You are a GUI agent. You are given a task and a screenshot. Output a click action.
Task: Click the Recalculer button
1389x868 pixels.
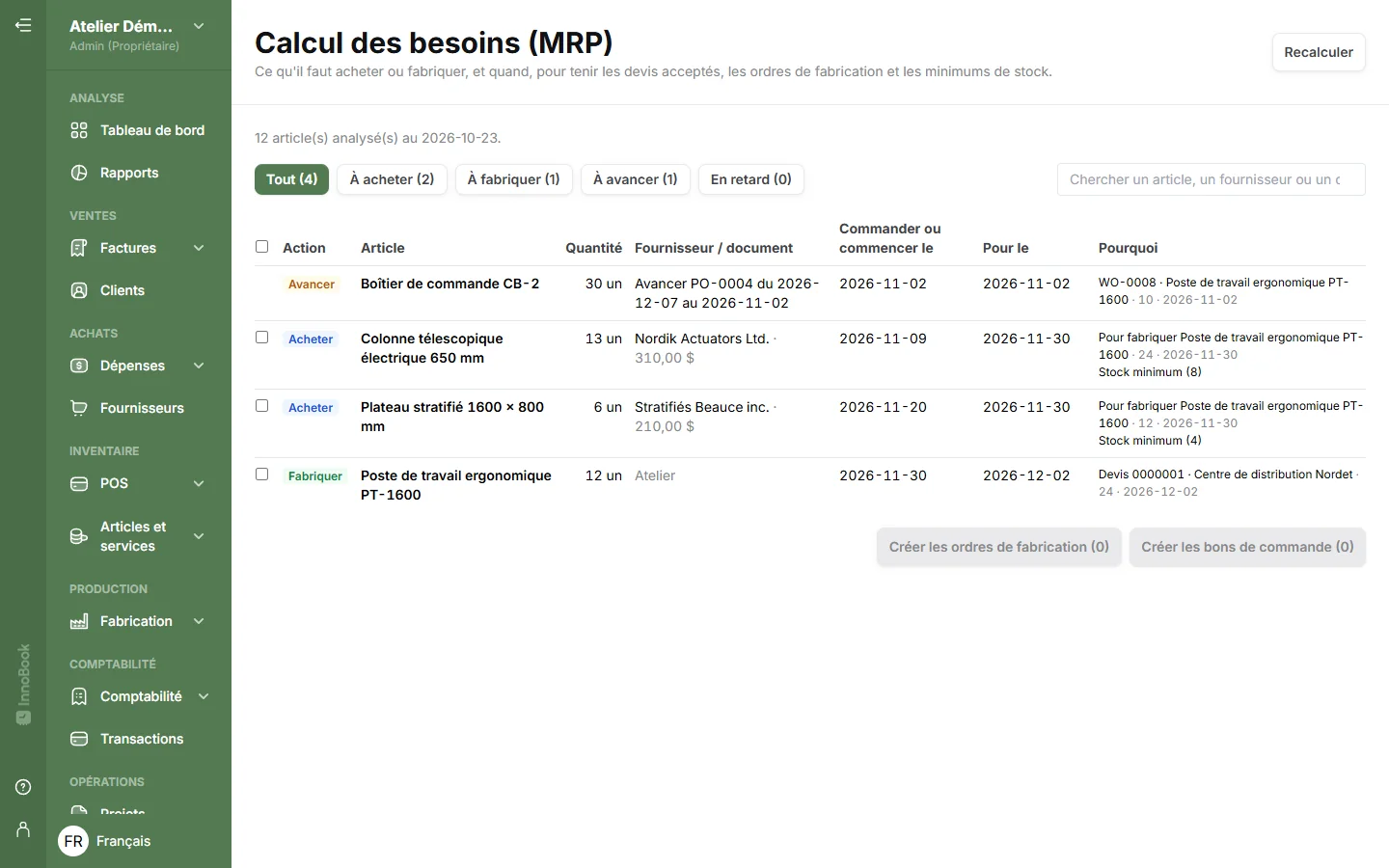[1319, 52]
